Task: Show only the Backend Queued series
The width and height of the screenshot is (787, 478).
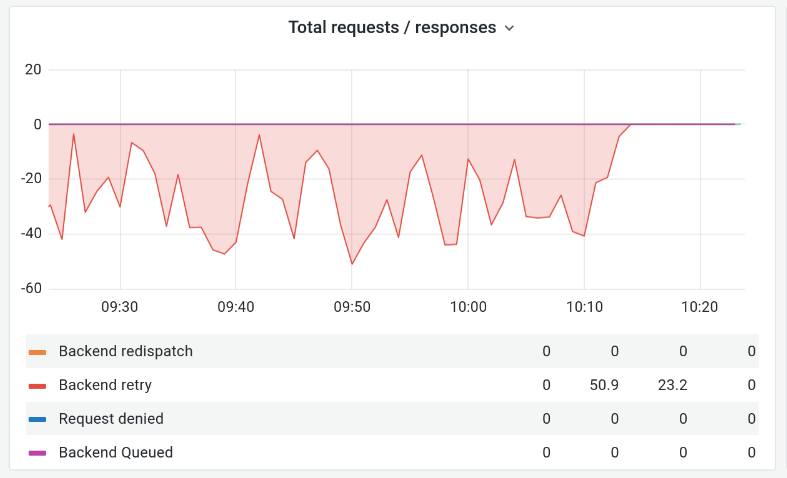Action: click(115, 452)
